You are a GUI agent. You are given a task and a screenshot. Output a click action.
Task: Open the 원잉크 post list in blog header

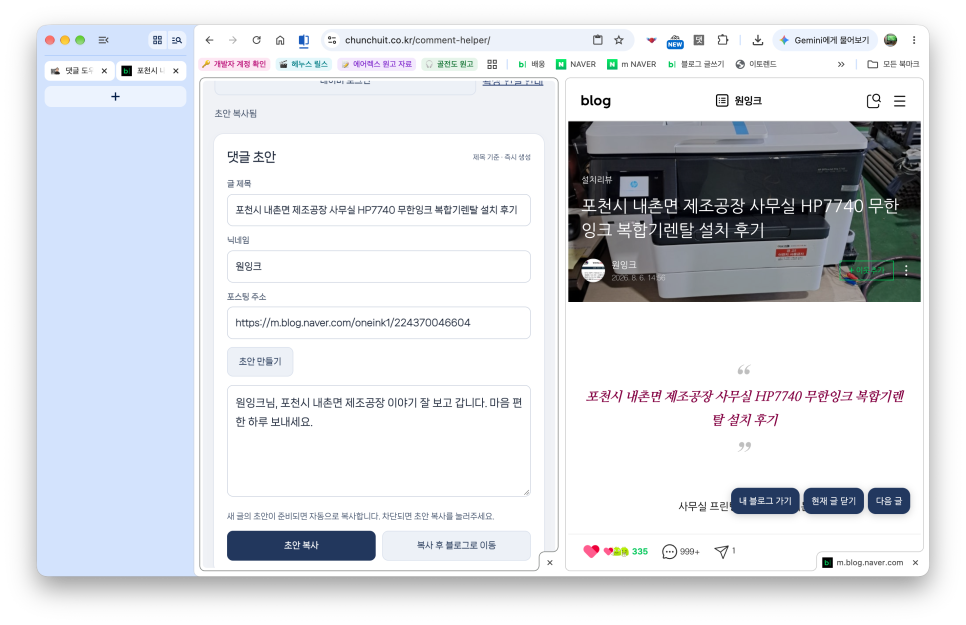739,100
